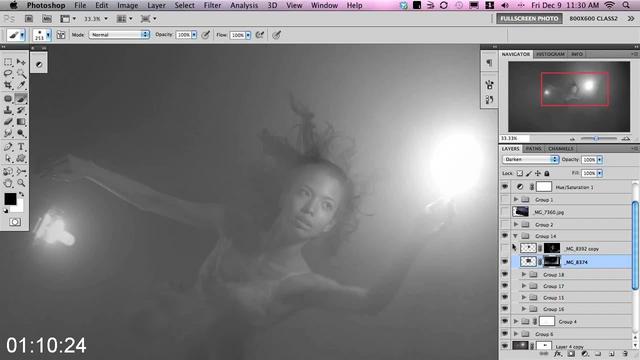
Task: Select the Move tool
Action: 21,62
